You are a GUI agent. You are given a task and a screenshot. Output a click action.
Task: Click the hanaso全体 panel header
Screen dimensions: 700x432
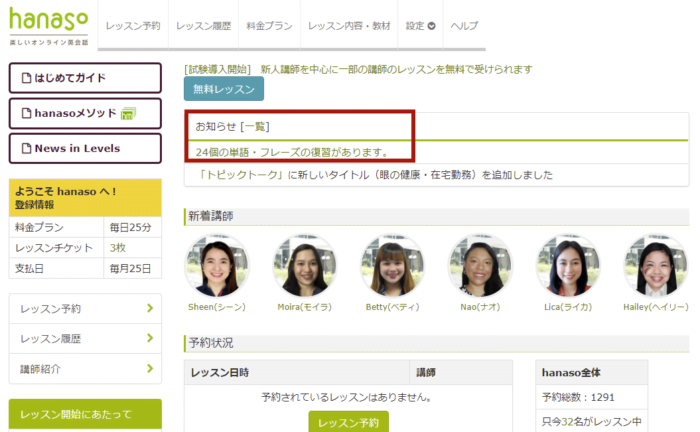tap(592, 373)
